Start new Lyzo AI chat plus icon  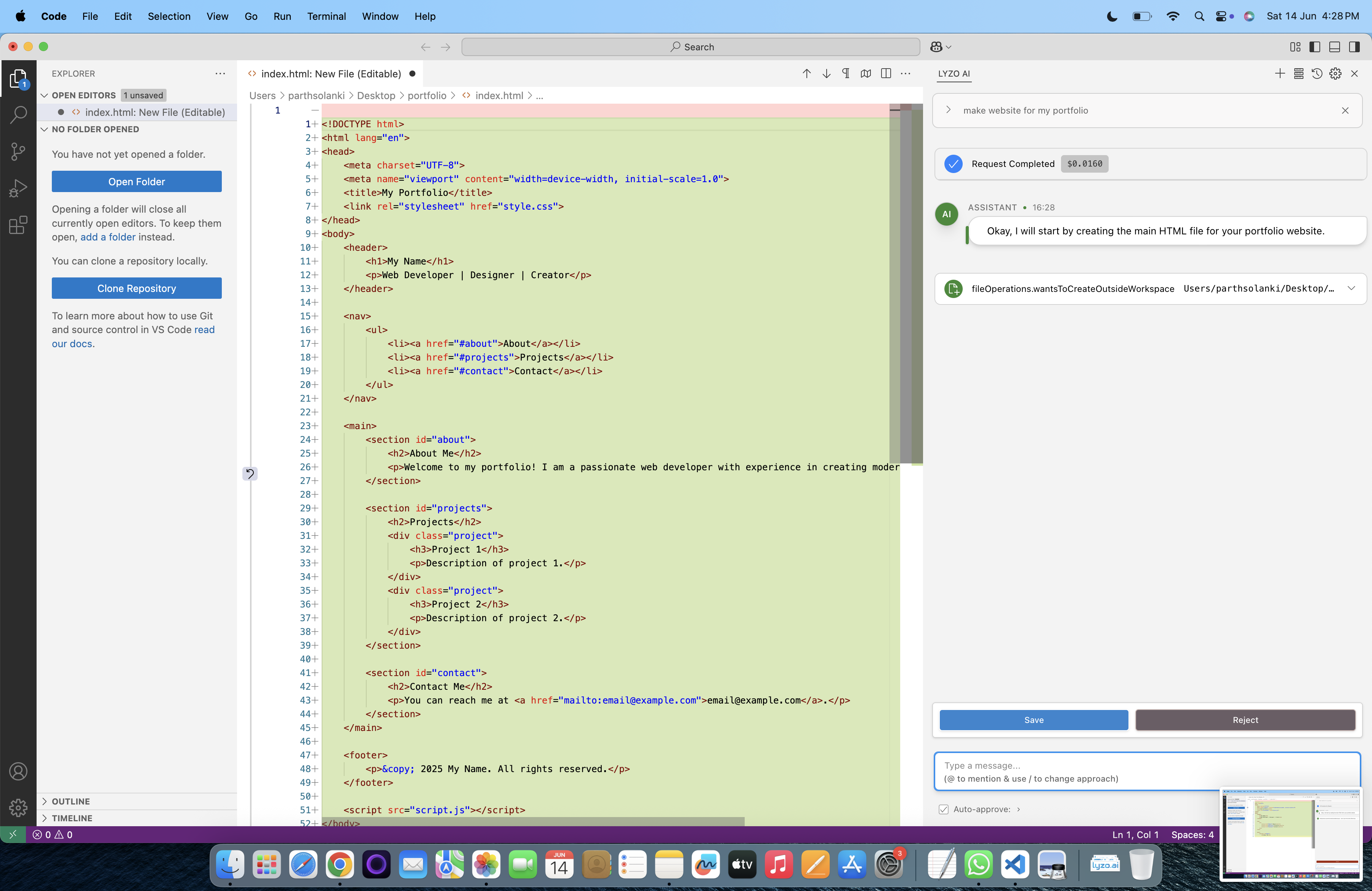point(1280,74)
